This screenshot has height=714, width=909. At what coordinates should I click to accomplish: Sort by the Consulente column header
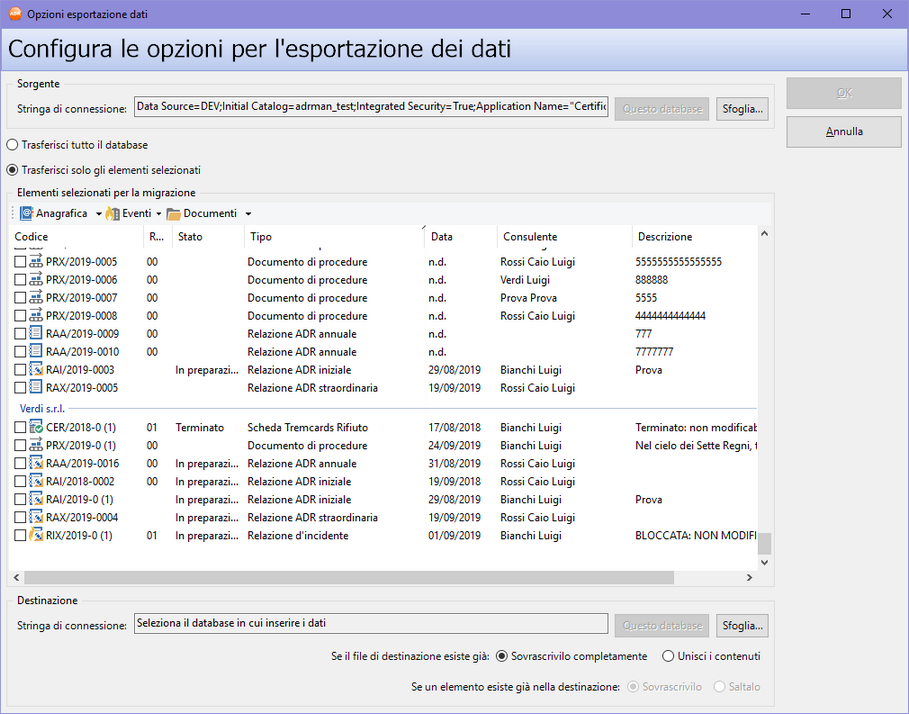click(x=530, y=237)
